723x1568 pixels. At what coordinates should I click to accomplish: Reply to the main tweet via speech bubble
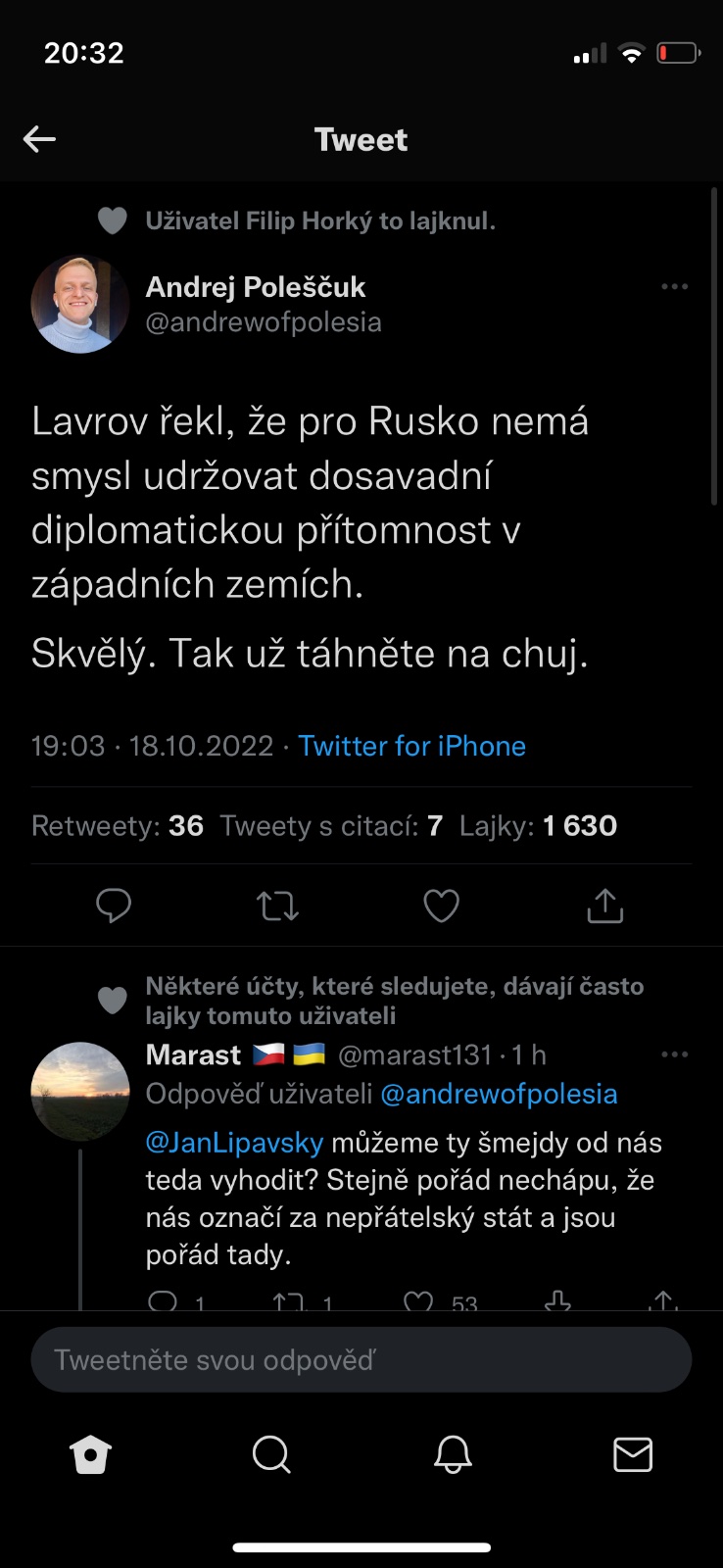[x=114, y=906]
